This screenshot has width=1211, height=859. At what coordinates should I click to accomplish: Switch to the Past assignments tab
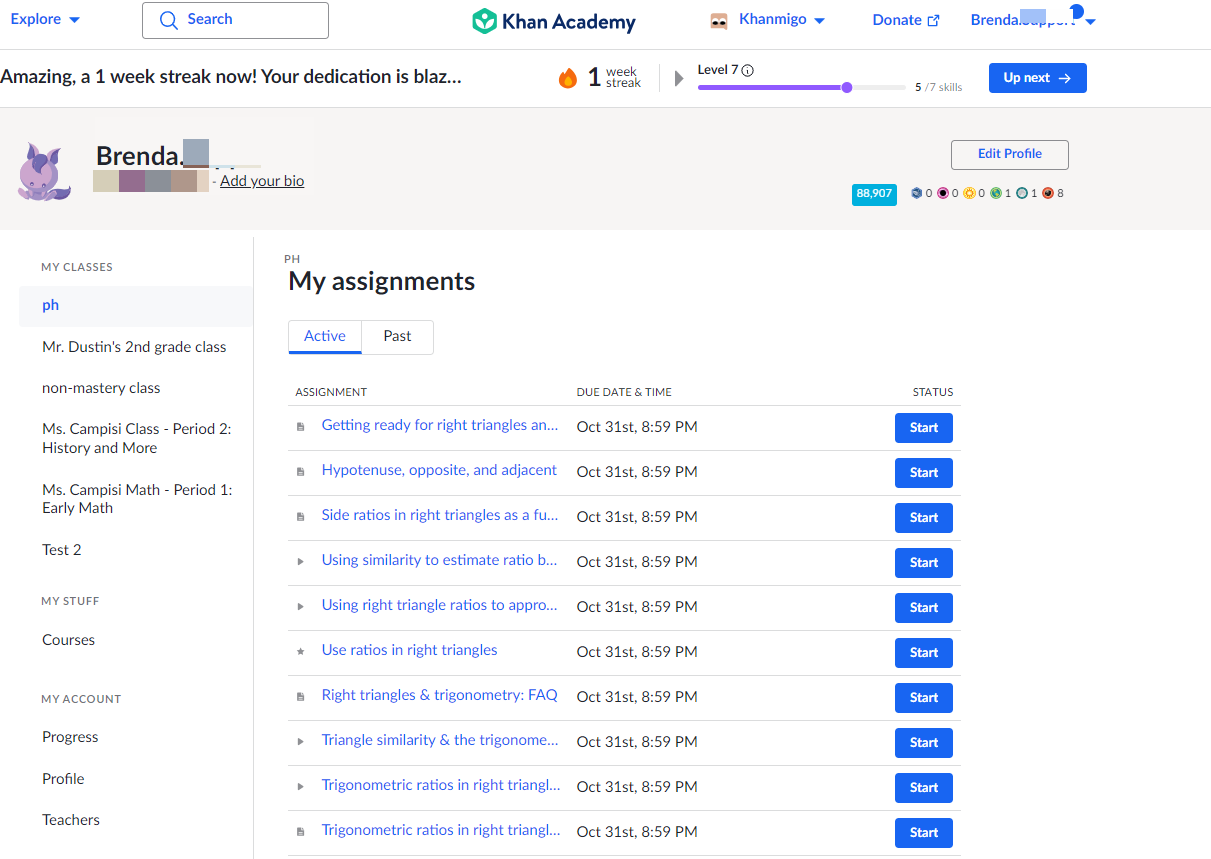click(397, 337)
